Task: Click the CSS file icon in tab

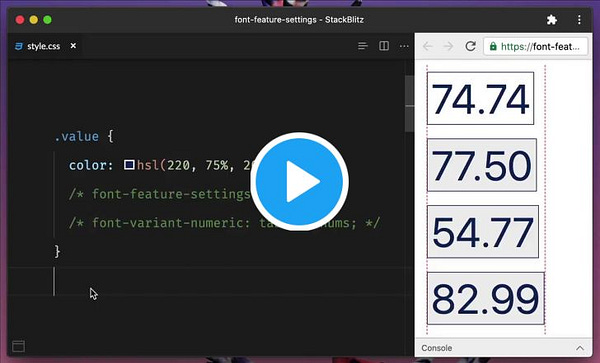Action: tap(18, 46)
